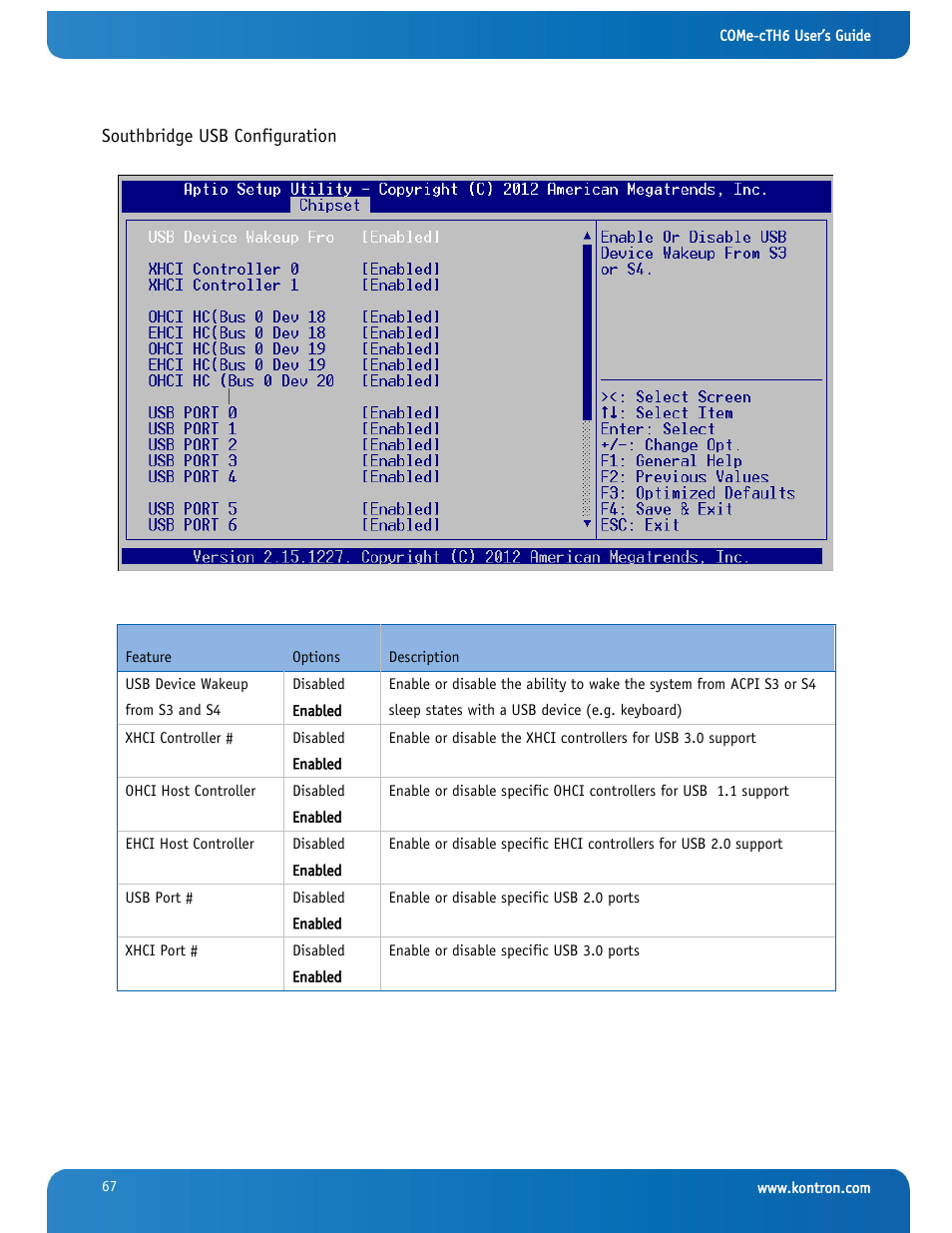This screenshot has height=1233, width=952.
Task: Click page number 67
Action: point(109,1186)
